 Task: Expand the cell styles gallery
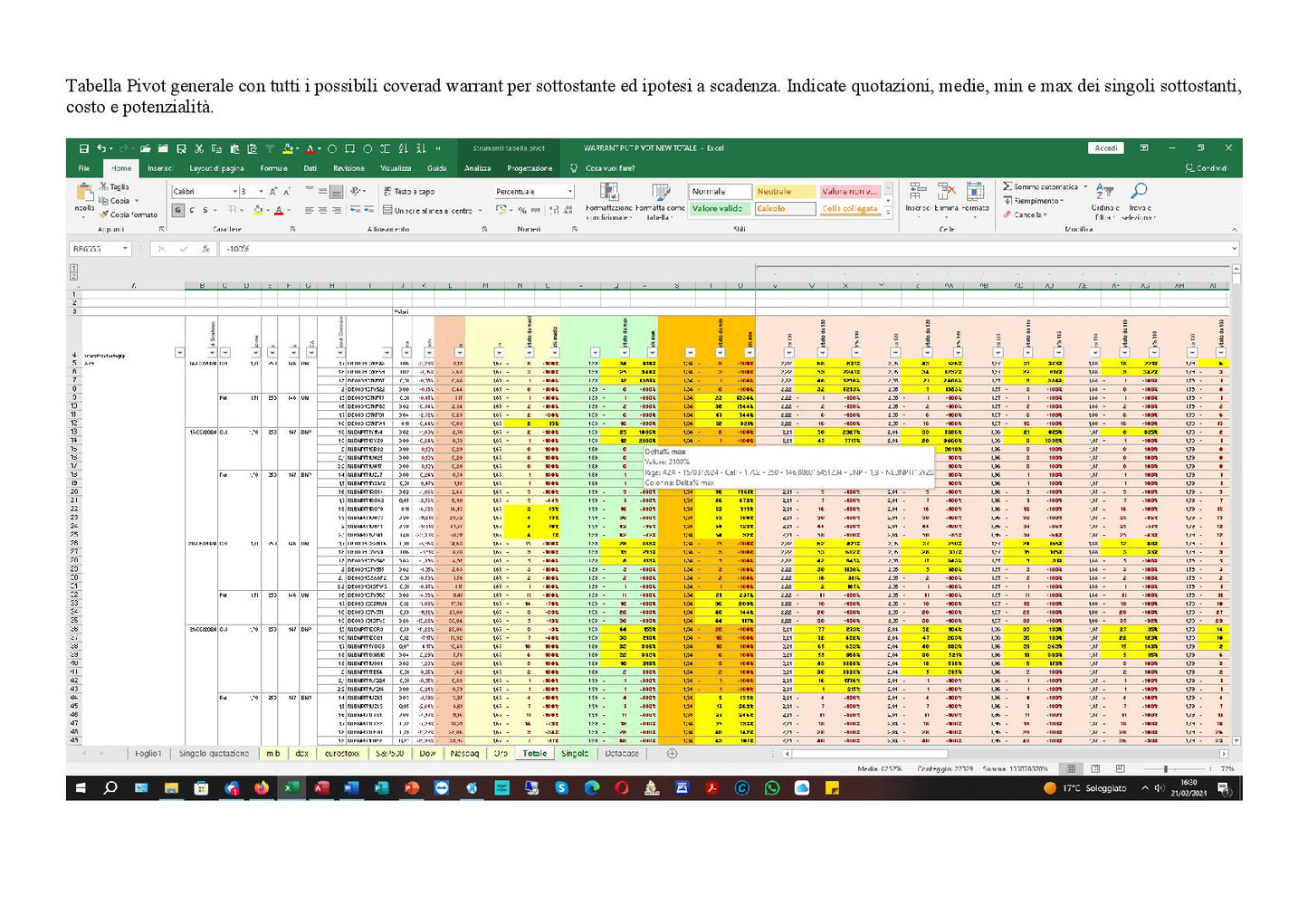[x=888, y=211]
